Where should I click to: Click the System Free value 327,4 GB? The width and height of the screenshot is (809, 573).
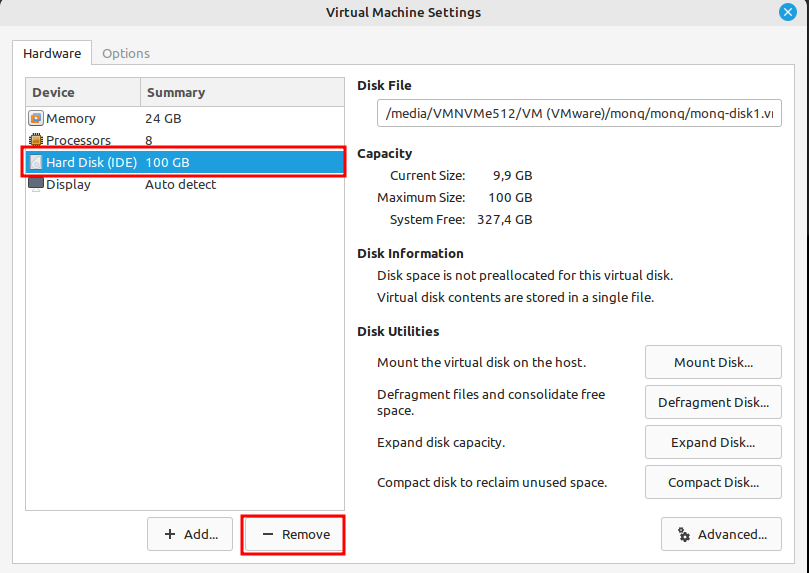[x=505, y=219]
